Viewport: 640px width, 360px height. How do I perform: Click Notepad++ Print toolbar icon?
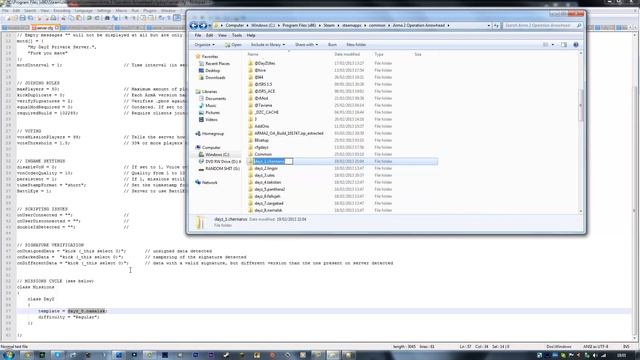click(53, 18)
